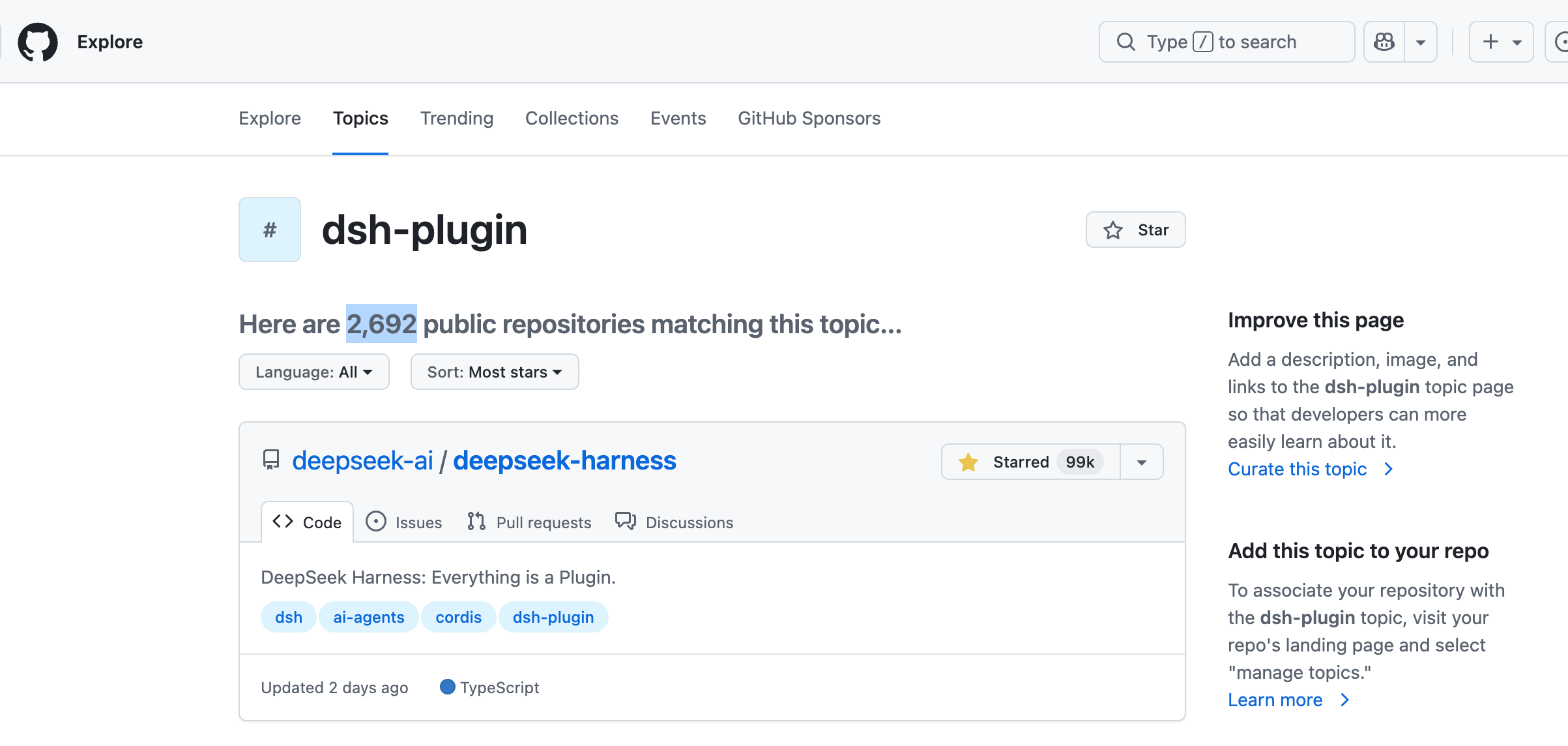Viewport: 1568px width, 746px height.
Task: Select the Code tab of deepseek-harness
Action: [308, 522]
